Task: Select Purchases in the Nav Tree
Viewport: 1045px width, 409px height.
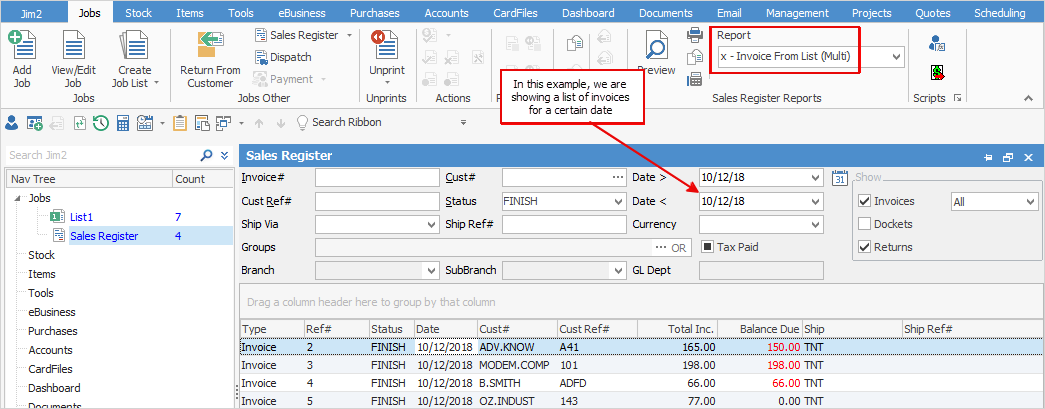Action: [x=53, y=331]
